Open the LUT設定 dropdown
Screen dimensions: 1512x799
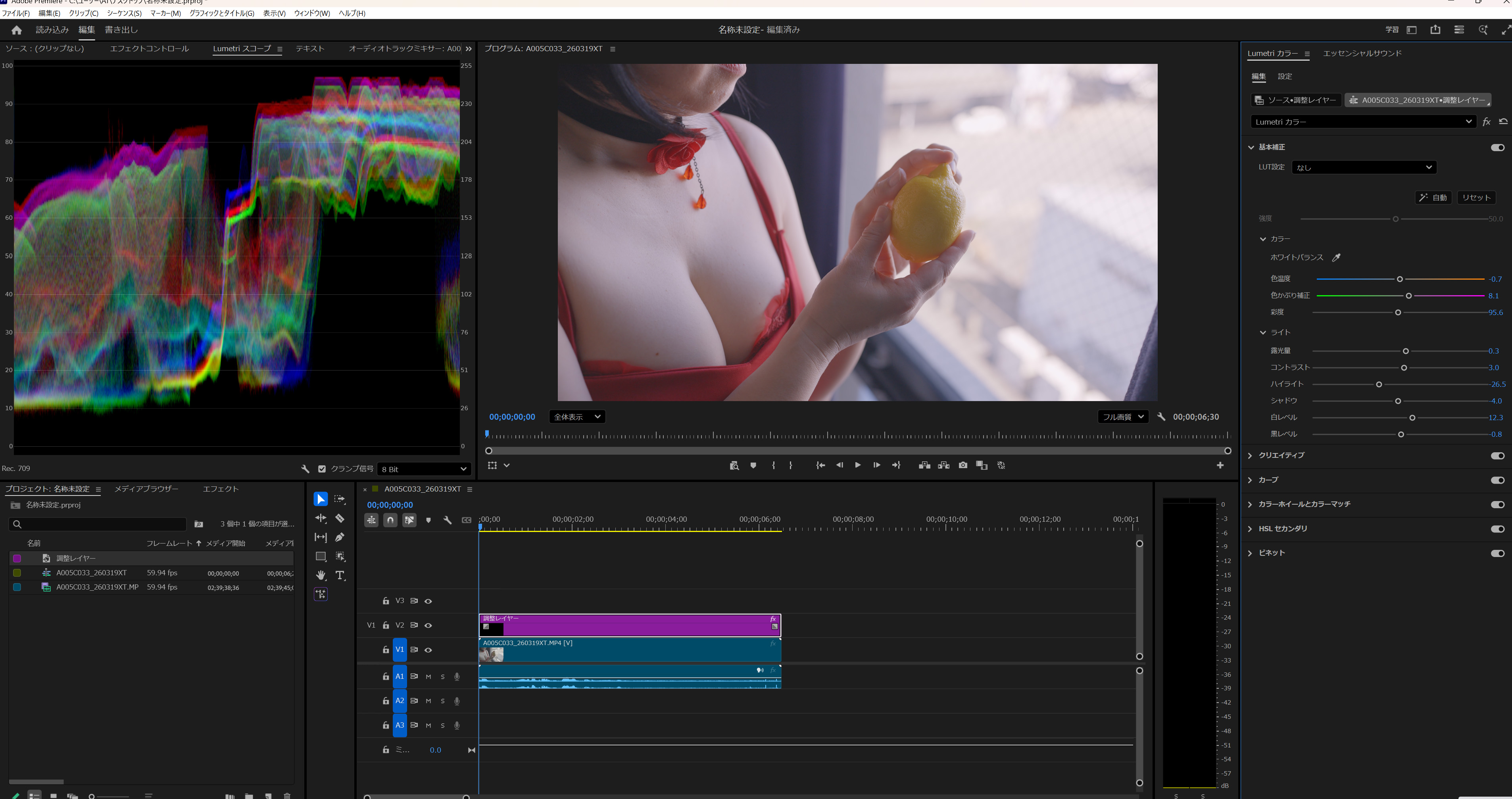(1364, 167)
